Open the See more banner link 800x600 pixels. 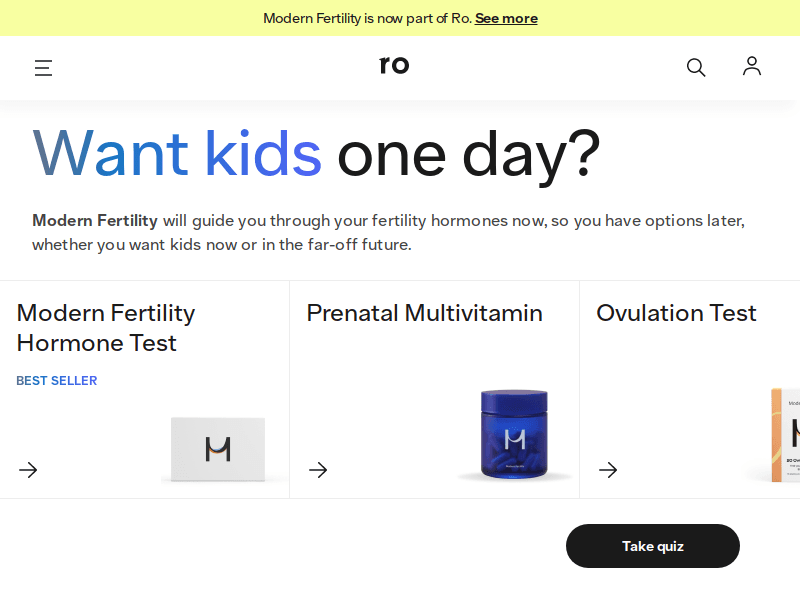click(x=506, y=18)
